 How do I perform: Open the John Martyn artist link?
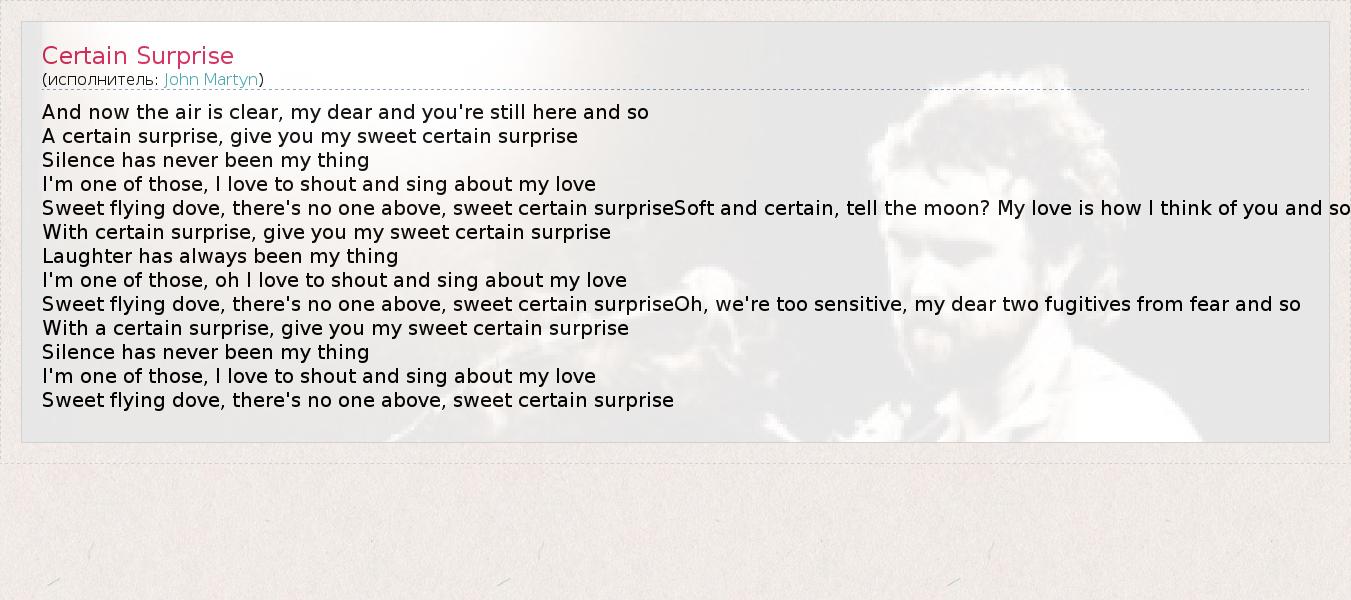[211, 79]
